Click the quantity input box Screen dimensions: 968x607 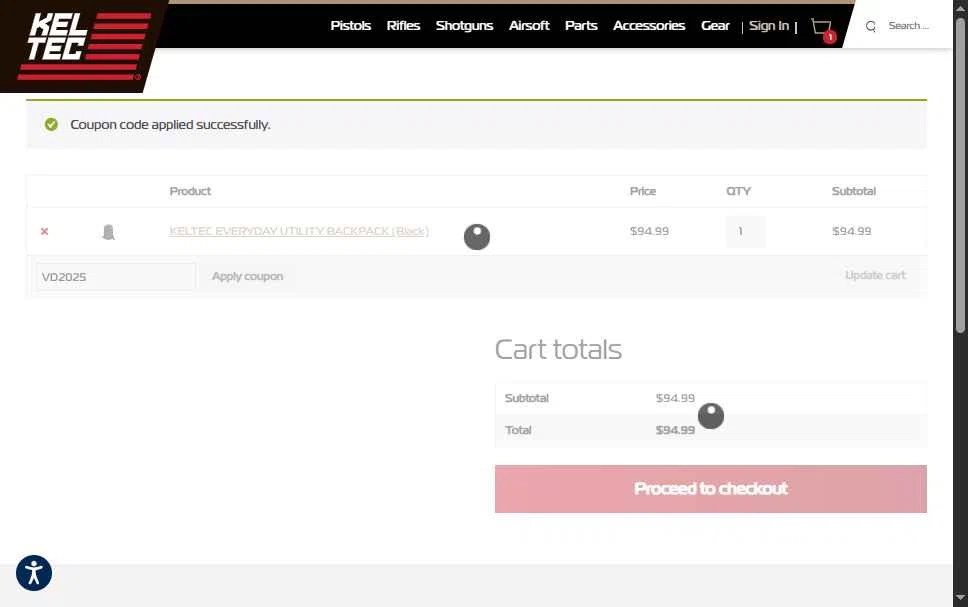(745, 232)
